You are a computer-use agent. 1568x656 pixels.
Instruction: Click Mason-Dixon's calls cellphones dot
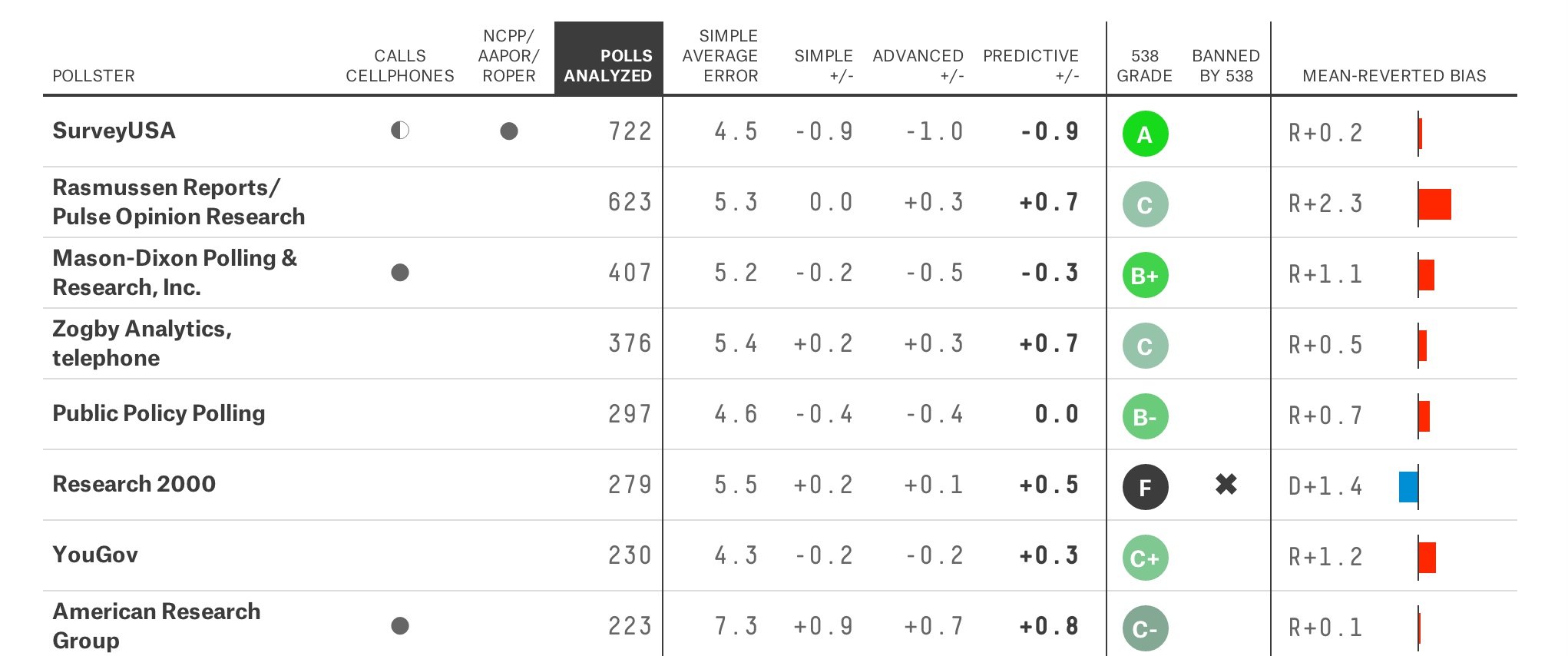400,273
